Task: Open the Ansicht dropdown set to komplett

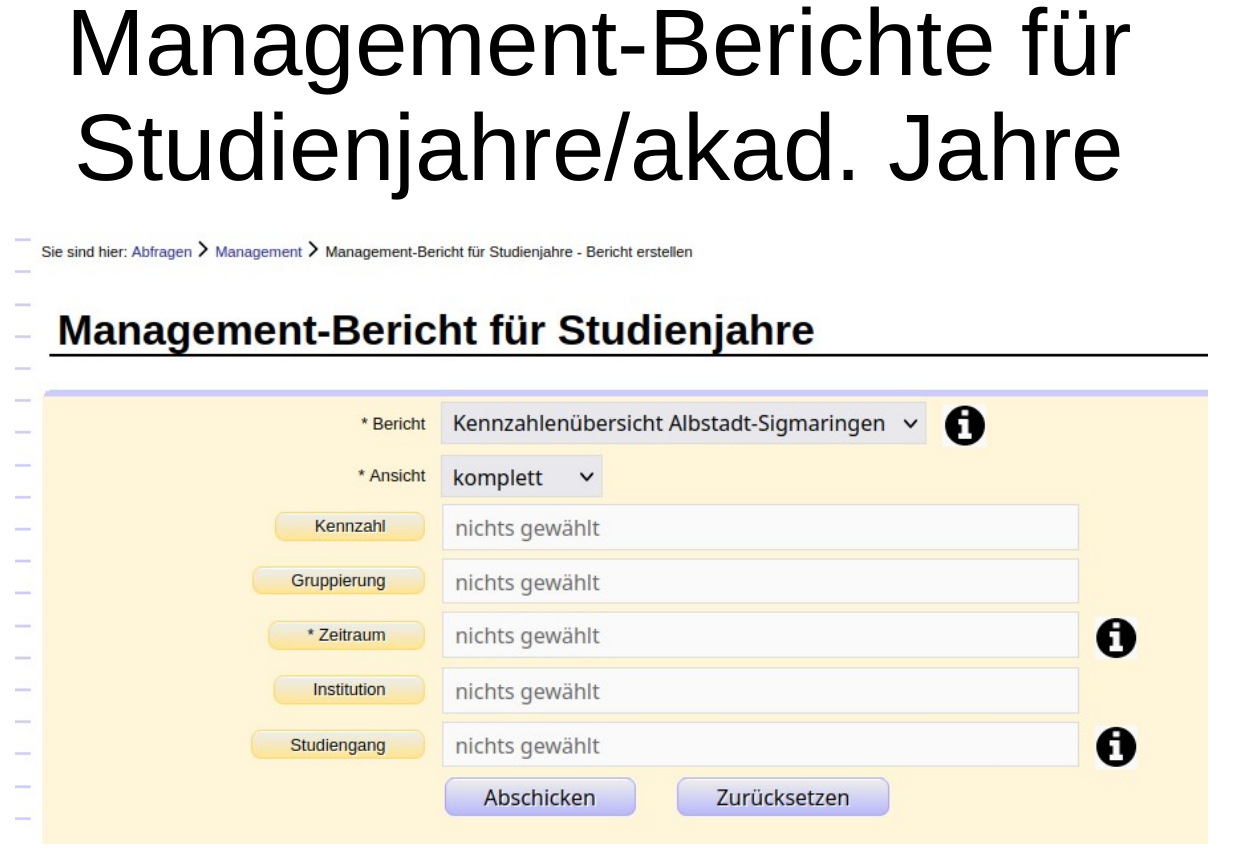Action: click(x=522, y=477)
